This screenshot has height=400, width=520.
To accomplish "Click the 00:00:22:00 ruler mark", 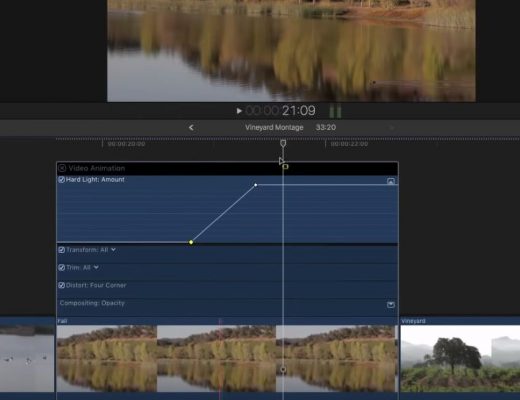I will (349, 144).
